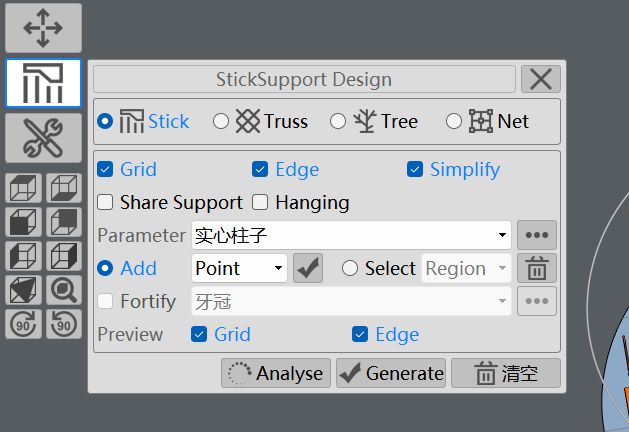The height and width of the screenshot is (432, 629).
Task: Click the checkmark confirm icon beside Point
Action: (x=308, y=268)
